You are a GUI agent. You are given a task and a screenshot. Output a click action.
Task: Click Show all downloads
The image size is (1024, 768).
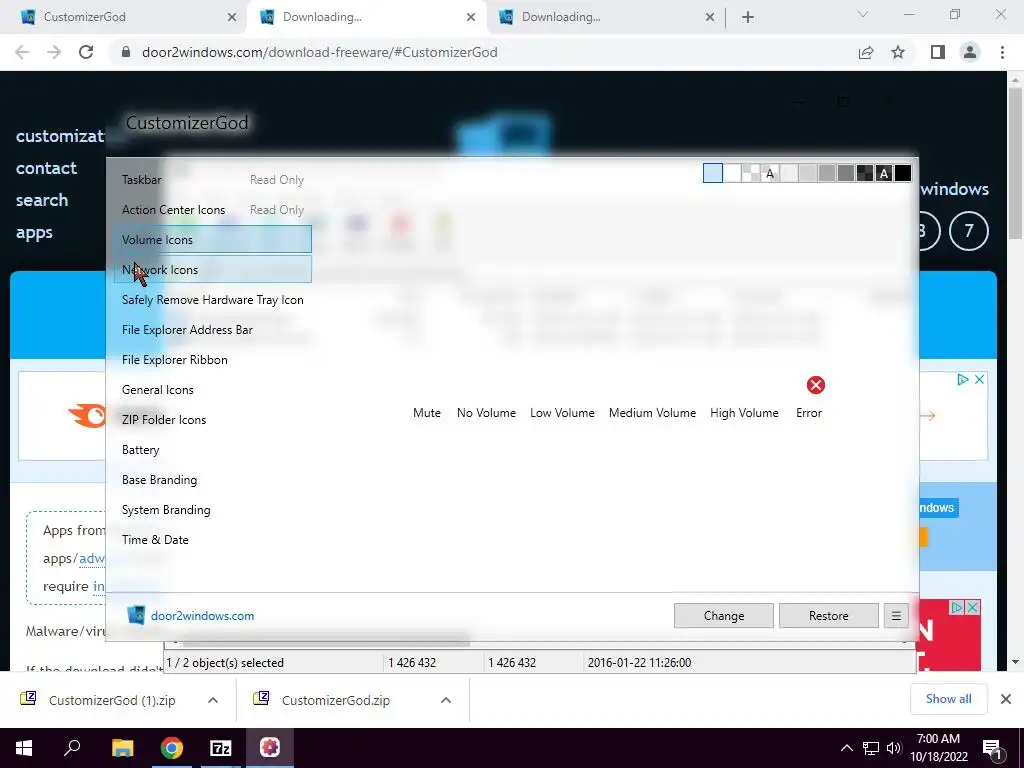point(948,699)
